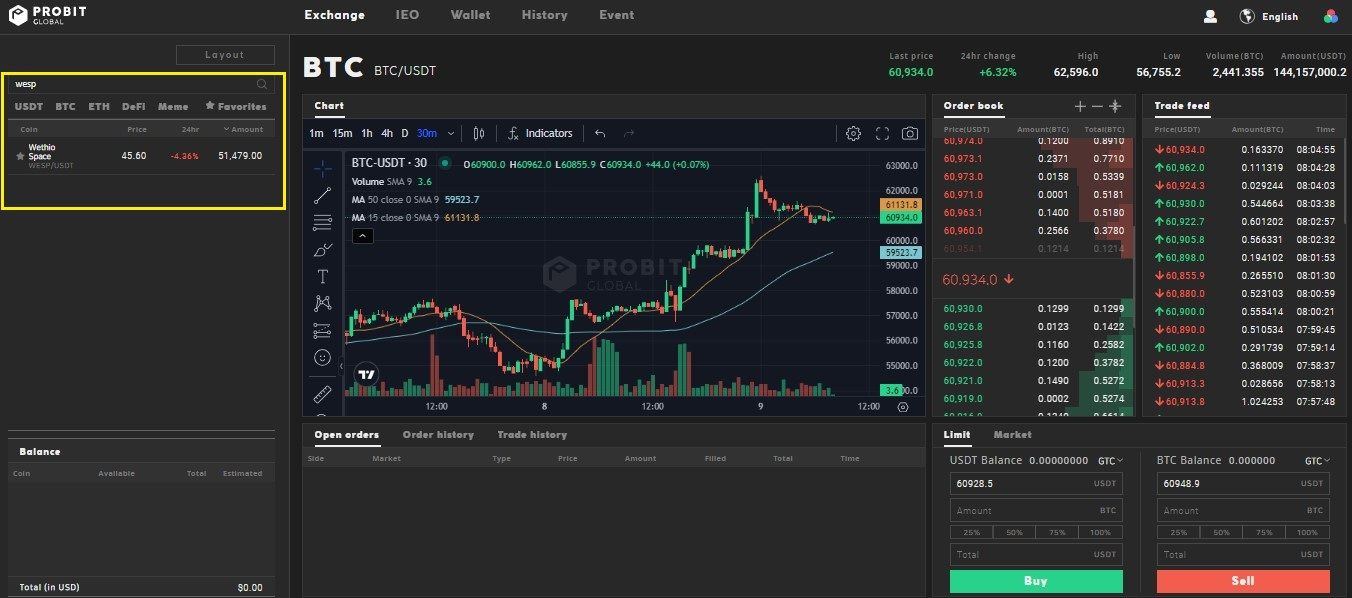Star Wethio Space as a favorite
This screenshot has height=598, width=1352.
[x=20, y=156]
